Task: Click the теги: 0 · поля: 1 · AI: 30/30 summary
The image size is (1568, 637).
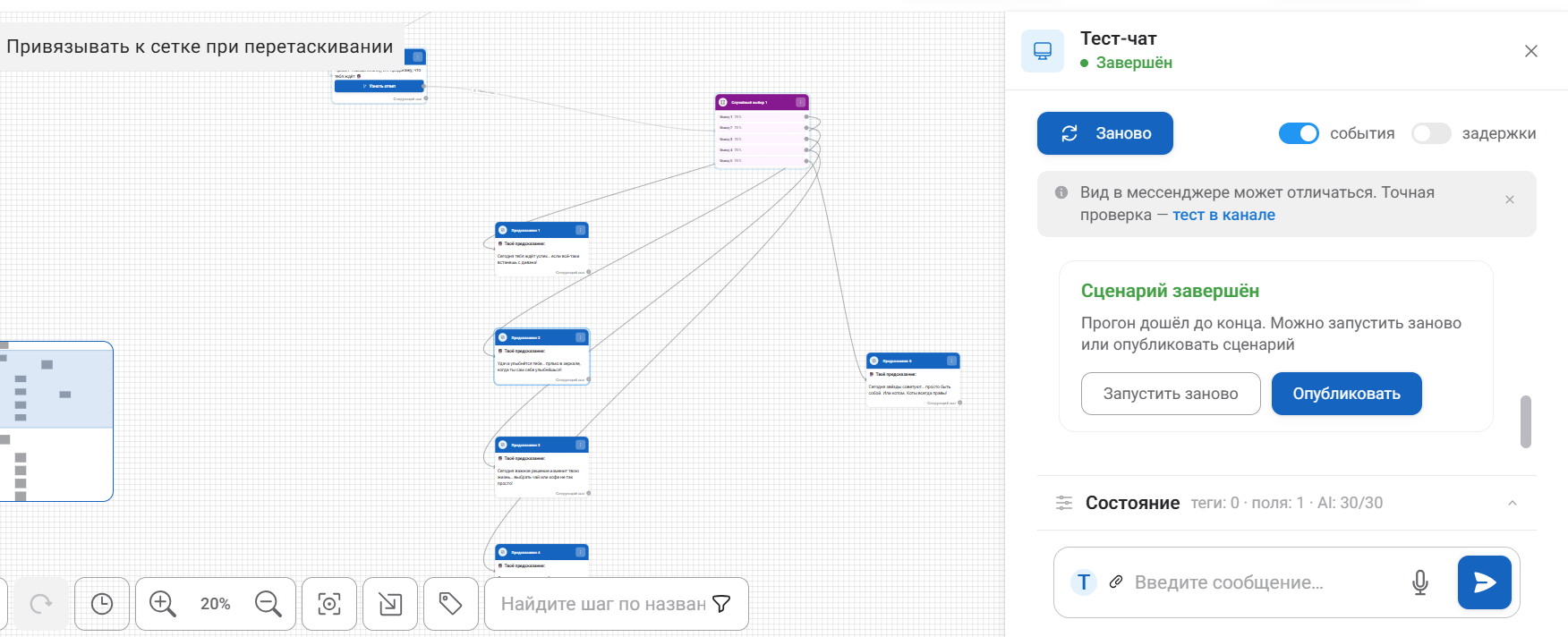Action: (x=1286, y=503)
